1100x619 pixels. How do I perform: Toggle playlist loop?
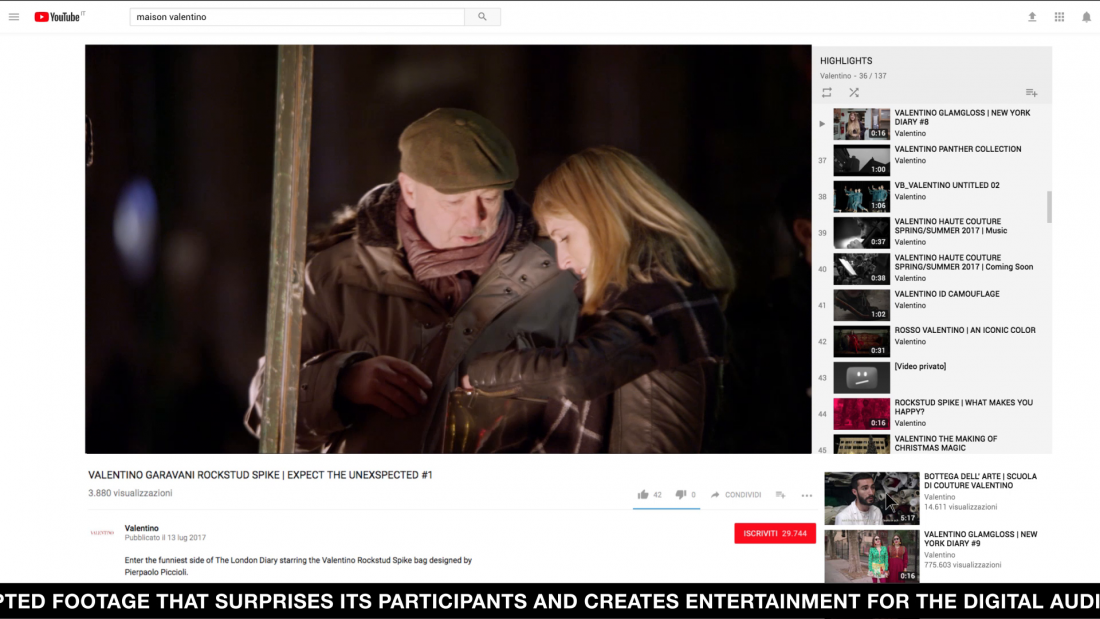(x=827, y=93)
